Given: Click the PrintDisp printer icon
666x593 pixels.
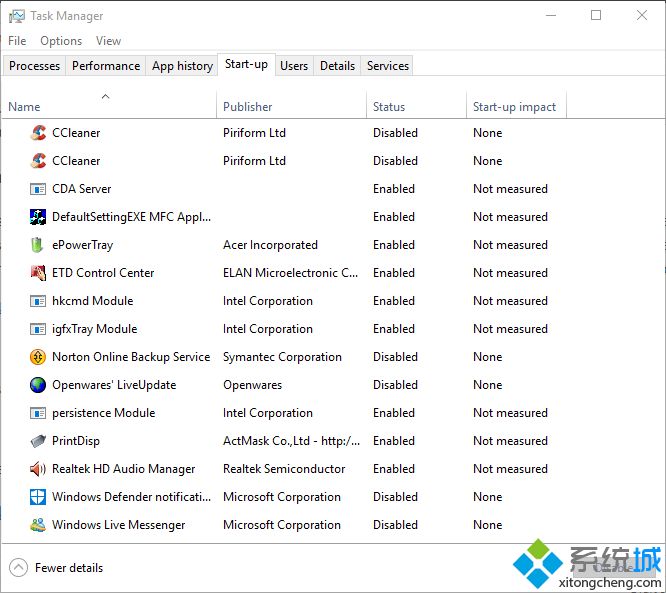Looking at the screenshot, I should click(x=38, y=441).
